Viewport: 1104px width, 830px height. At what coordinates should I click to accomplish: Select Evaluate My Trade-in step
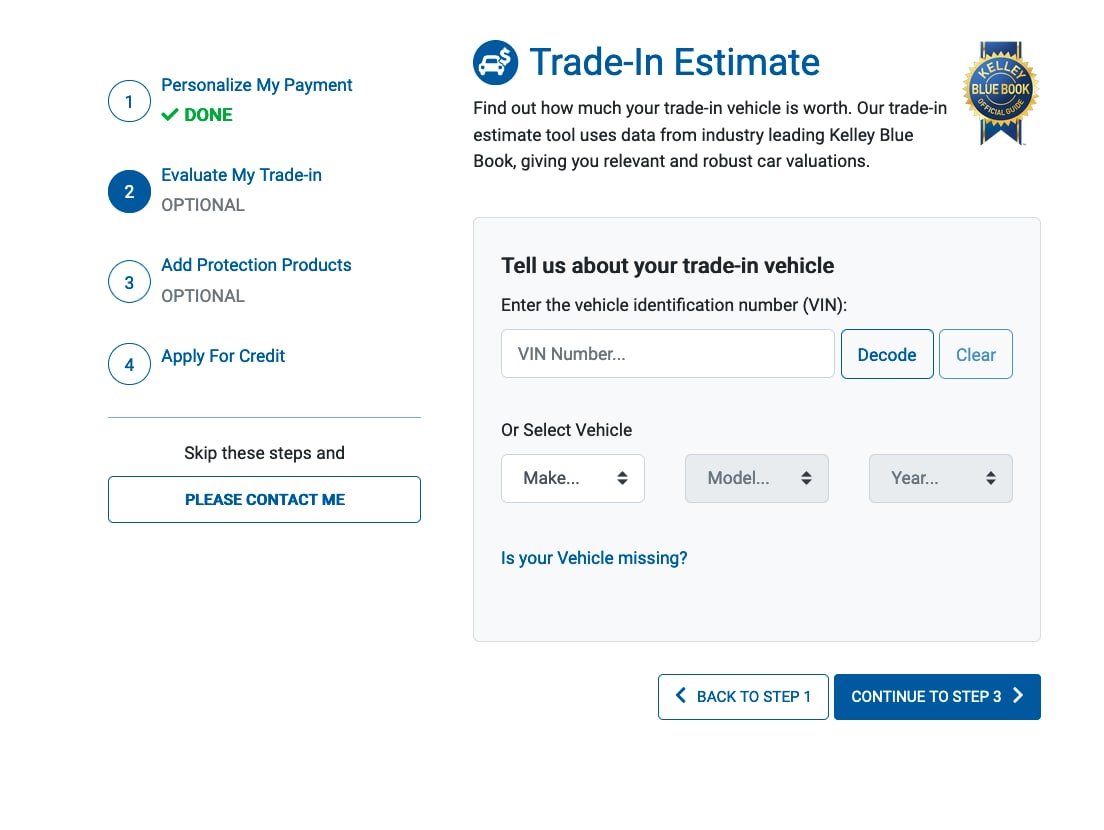242,175
